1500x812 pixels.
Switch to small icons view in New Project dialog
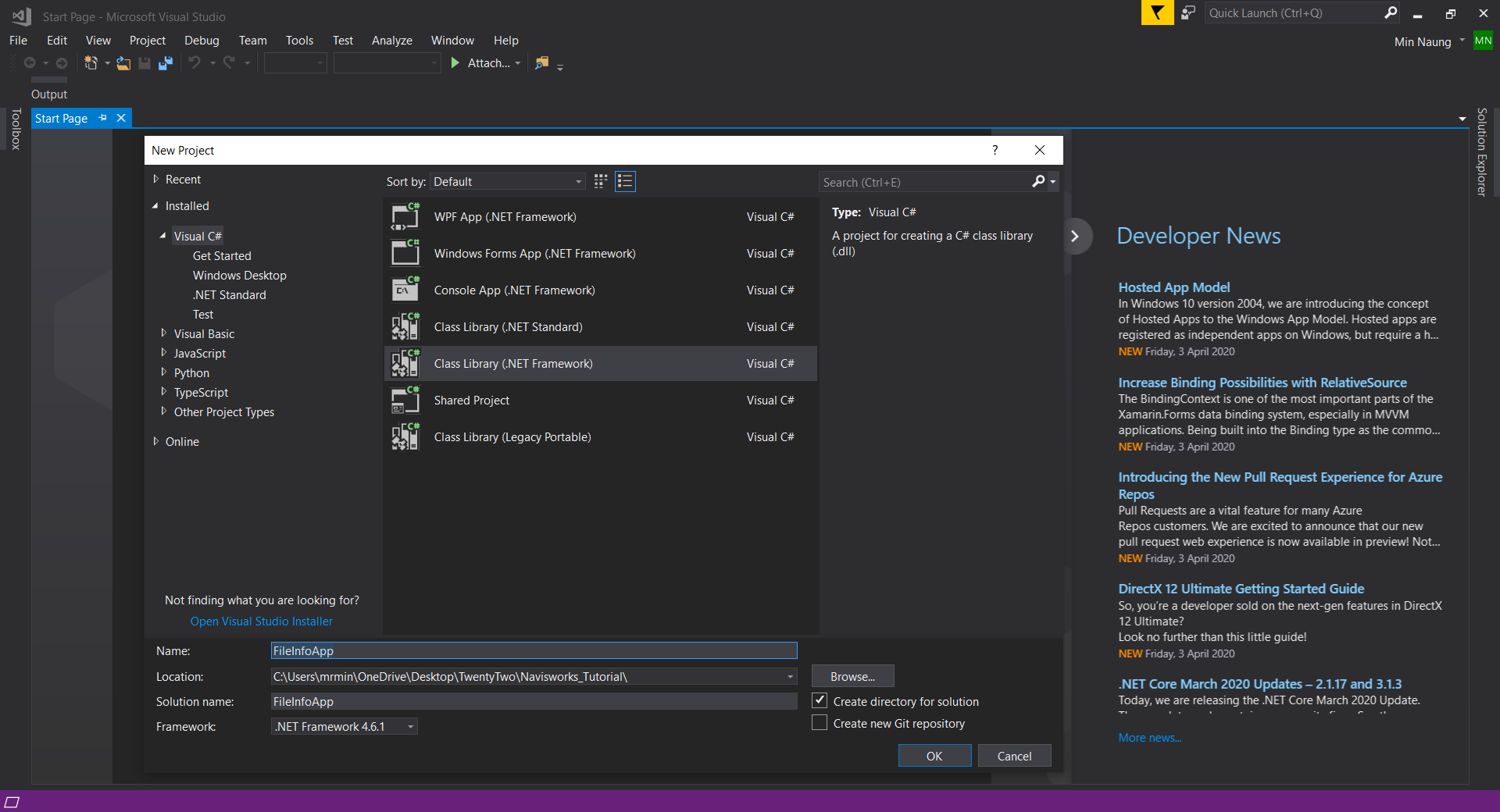point(600,181)
